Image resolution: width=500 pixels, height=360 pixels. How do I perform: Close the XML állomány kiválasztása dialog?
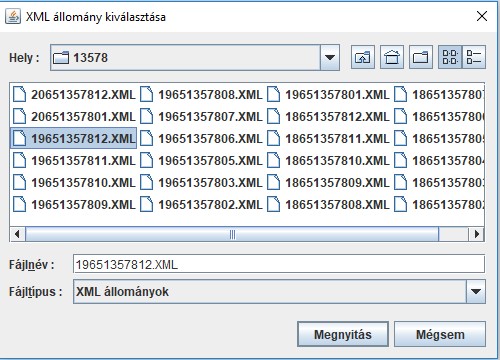482,16
